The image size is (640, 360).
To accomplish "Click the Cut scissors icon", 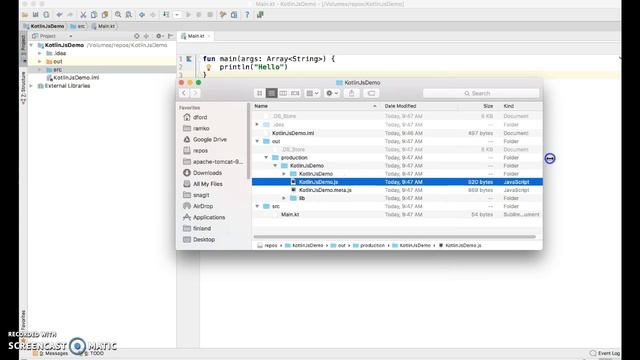I will [83, 15].
